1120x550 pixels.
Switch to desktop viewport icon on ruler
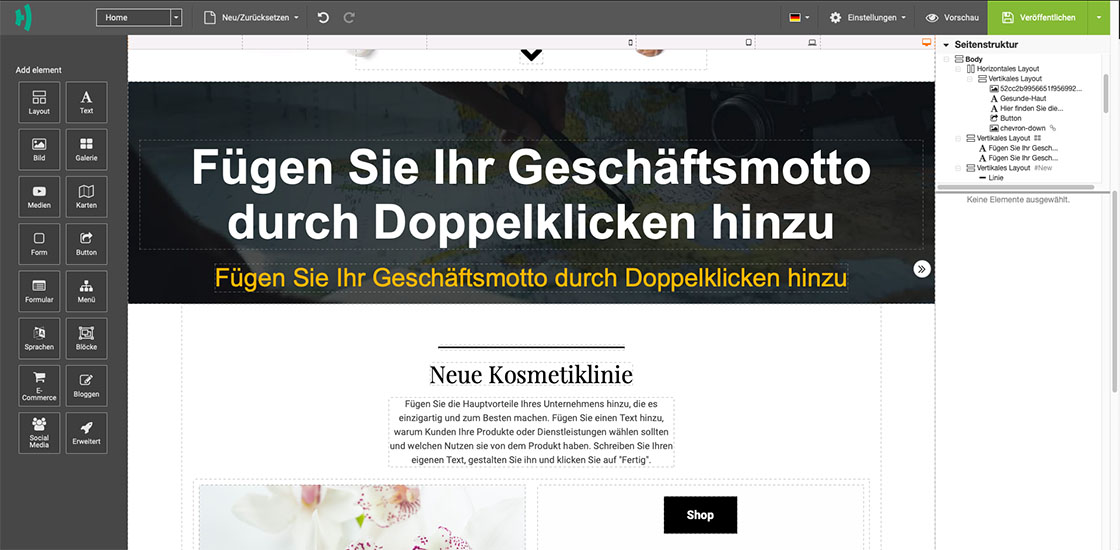[x=927, y=43]
